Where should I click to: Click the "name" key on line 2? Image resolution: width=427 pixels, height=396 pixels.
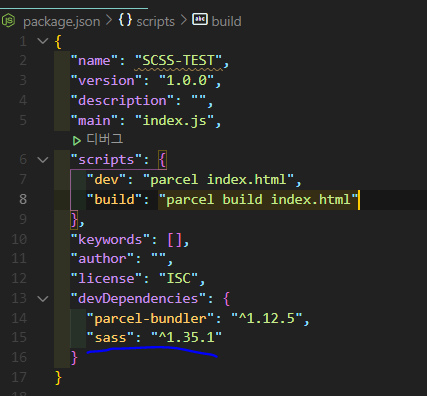94,61
